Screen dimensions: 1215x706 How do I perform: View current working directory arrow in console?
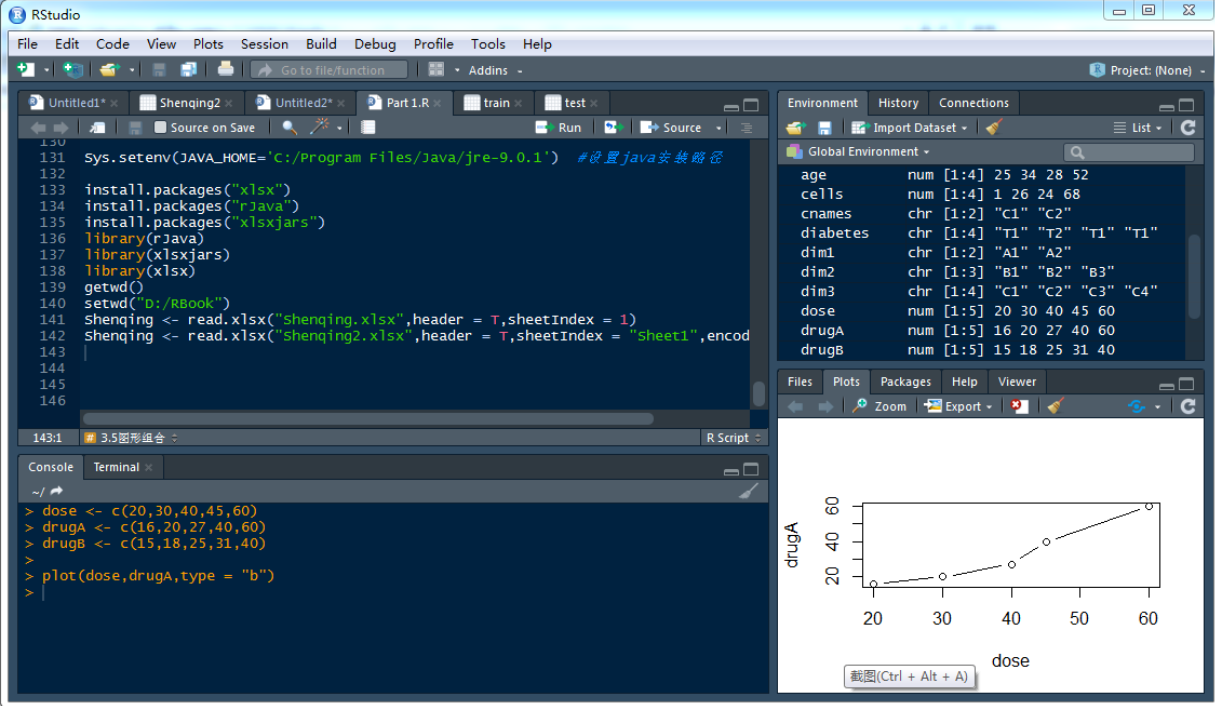pyautogui.click(x=57, y=491)
